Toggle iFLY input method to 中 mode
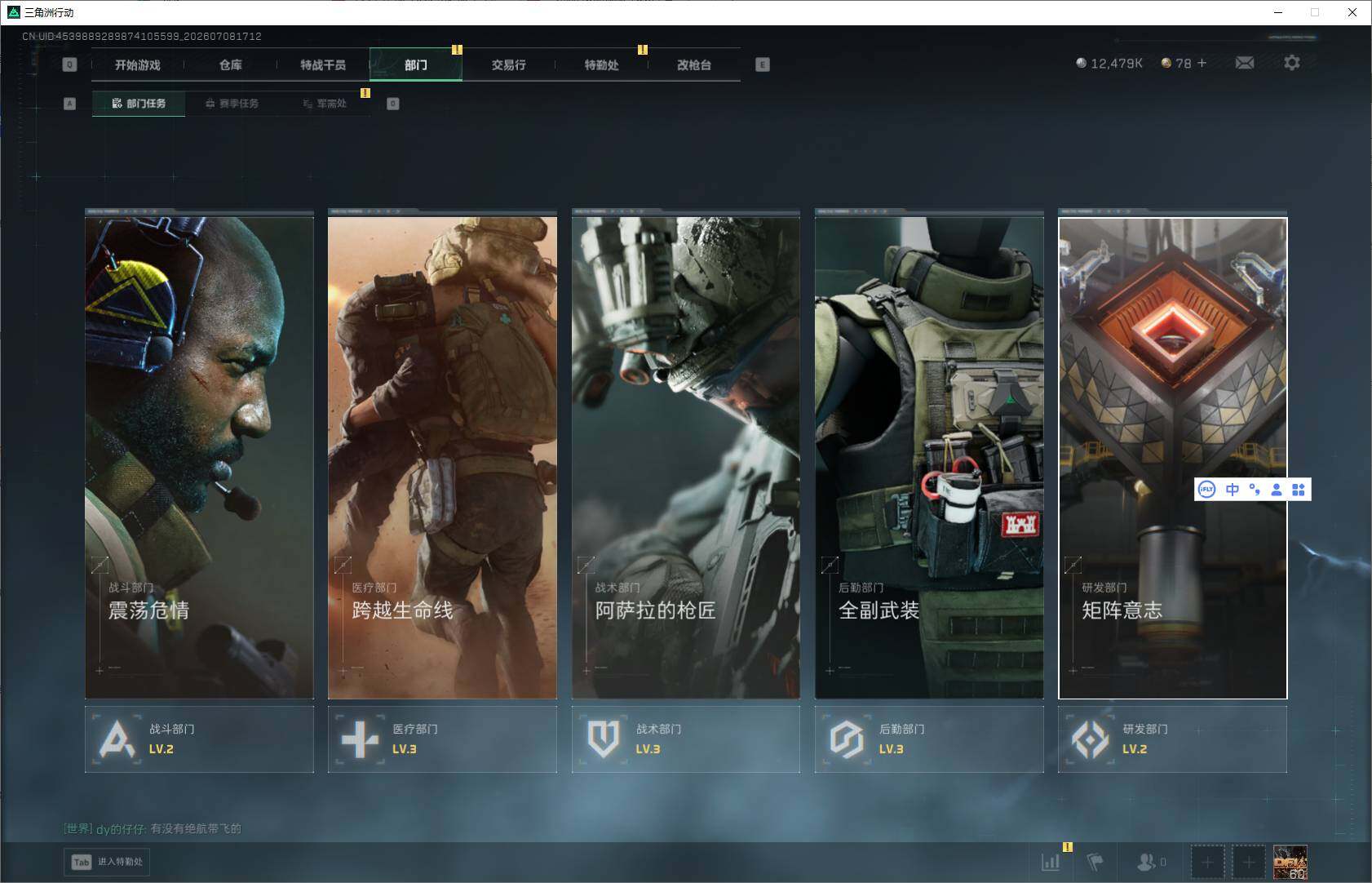 1233,490
